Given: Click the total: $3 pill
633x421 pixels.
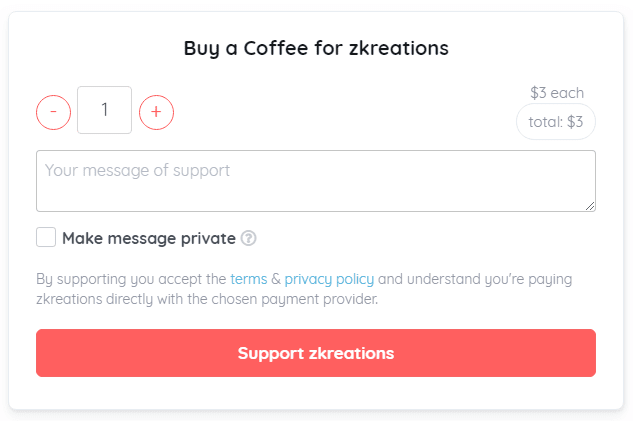Looking at the screenshot, I should point(556,121).
